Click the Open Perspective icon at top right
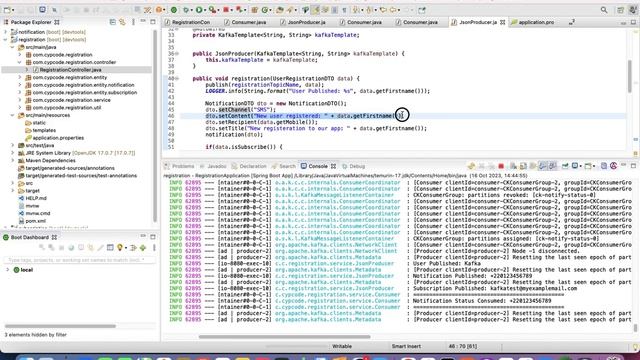This screenshot has height=360, width=640. click(x=620, y=10)
